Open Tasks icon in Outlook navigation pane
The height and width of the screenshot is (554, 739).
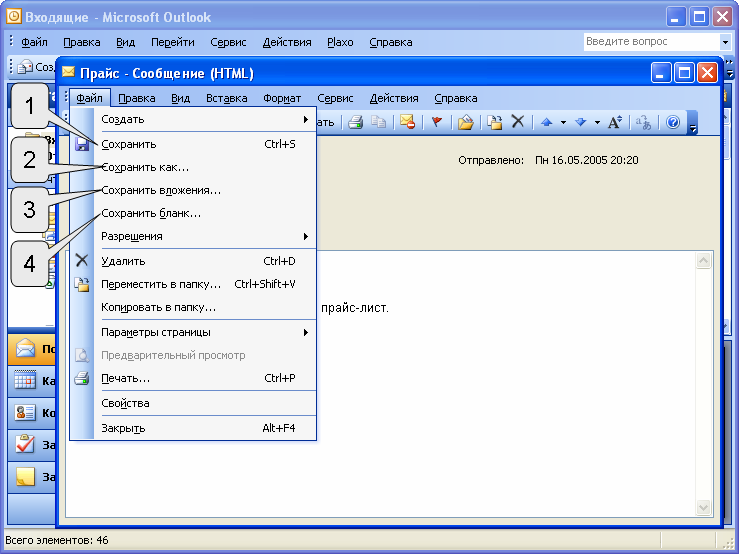tap(25, 445)
